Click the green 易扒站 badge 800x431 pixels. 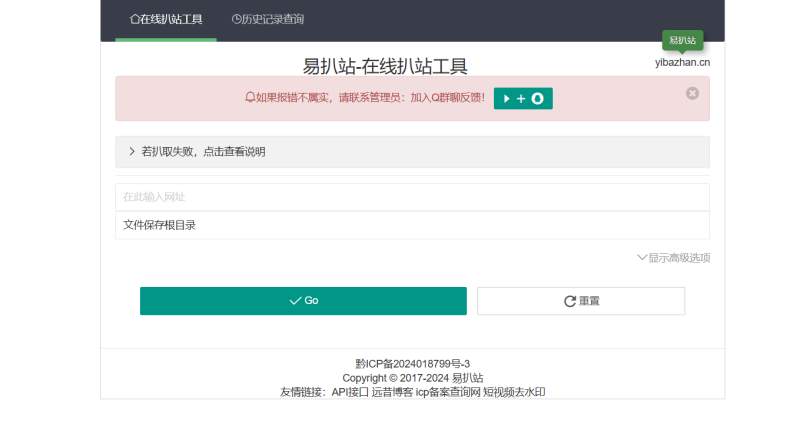[682, 40]
